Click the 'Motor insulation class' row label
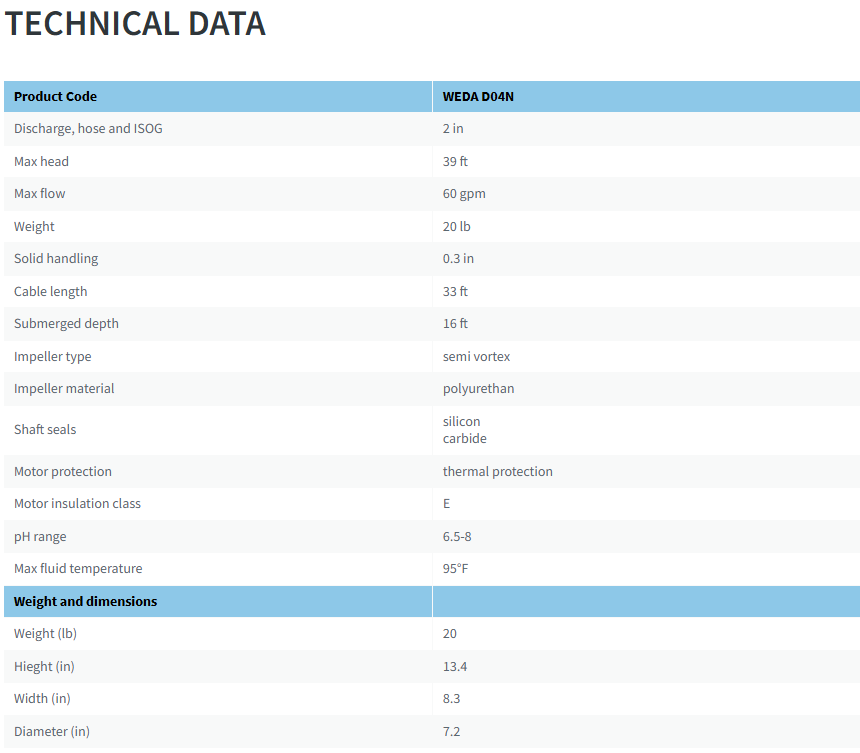Screen dimensions: 860x753 coord(77,503)
